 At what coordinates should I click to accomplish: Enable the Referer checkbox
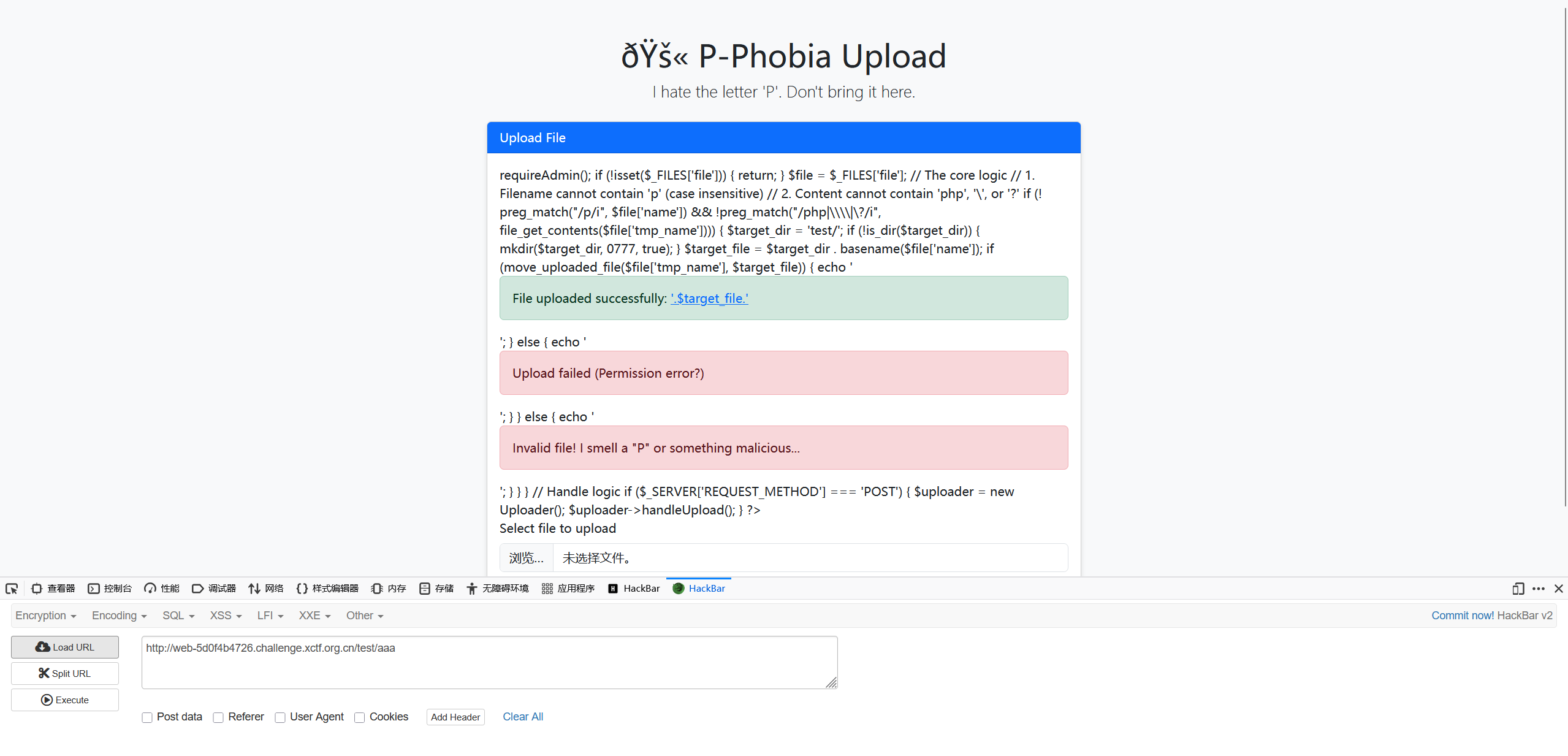(218, 717)
